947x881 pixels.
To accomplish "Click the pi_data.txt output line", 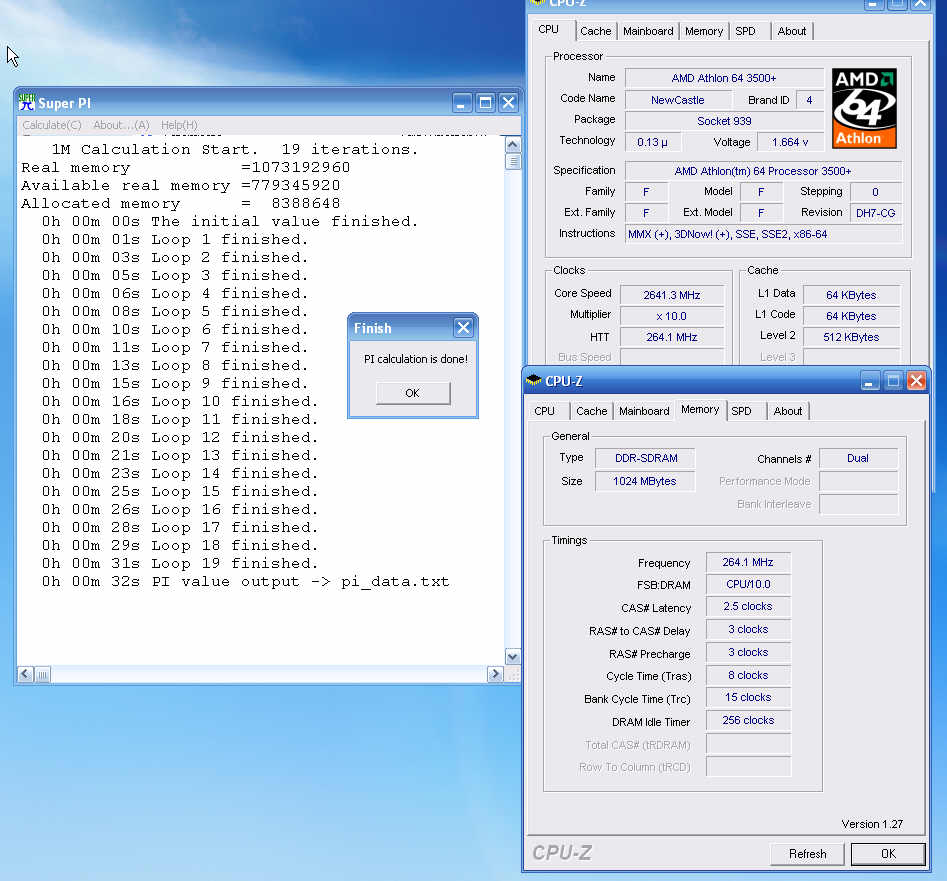I will [x=245, y=582].
